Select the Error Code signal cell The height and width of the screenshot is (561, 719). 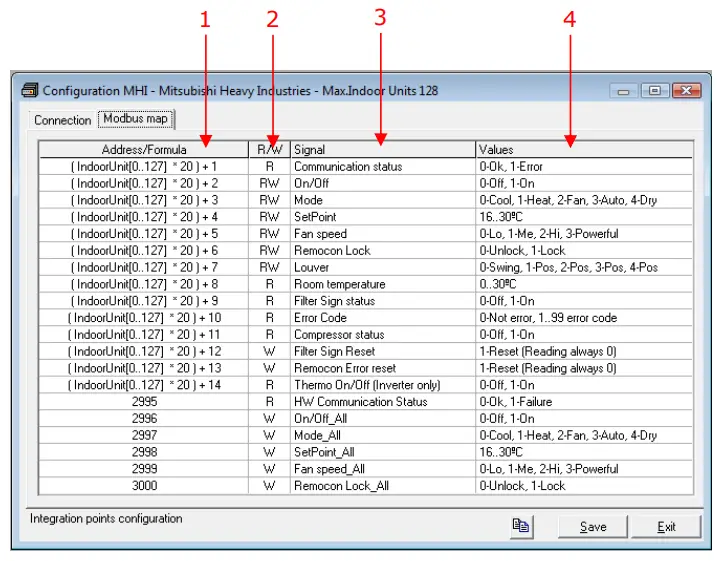(x=383, y=318)
